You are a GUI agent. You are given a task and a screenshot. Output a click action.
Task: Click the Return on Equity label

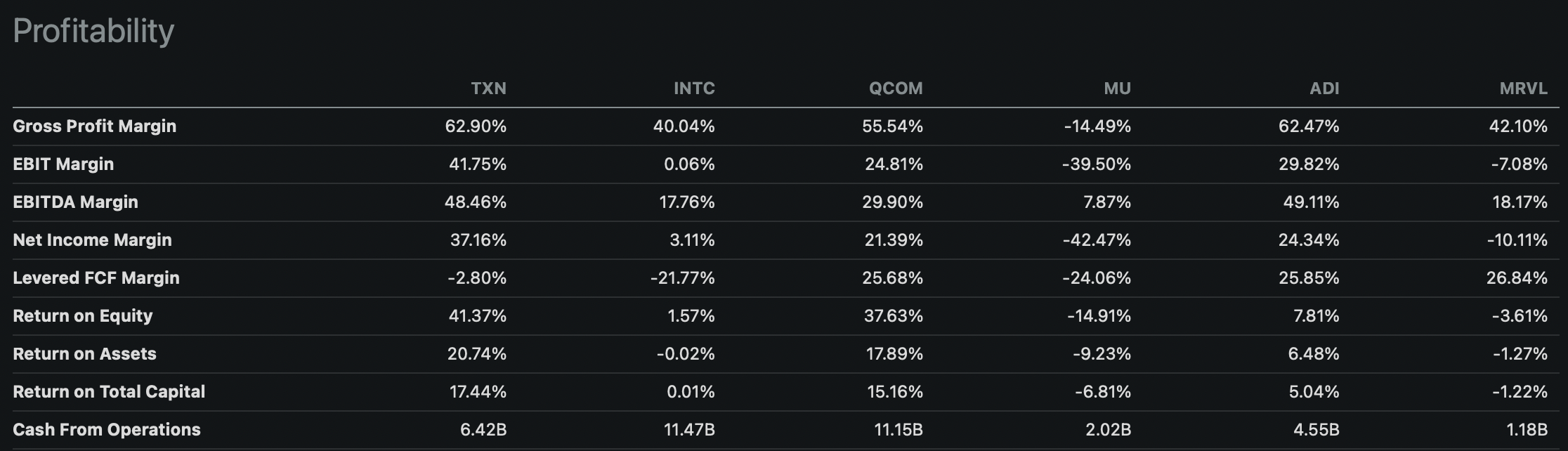[x=83, y=316]
